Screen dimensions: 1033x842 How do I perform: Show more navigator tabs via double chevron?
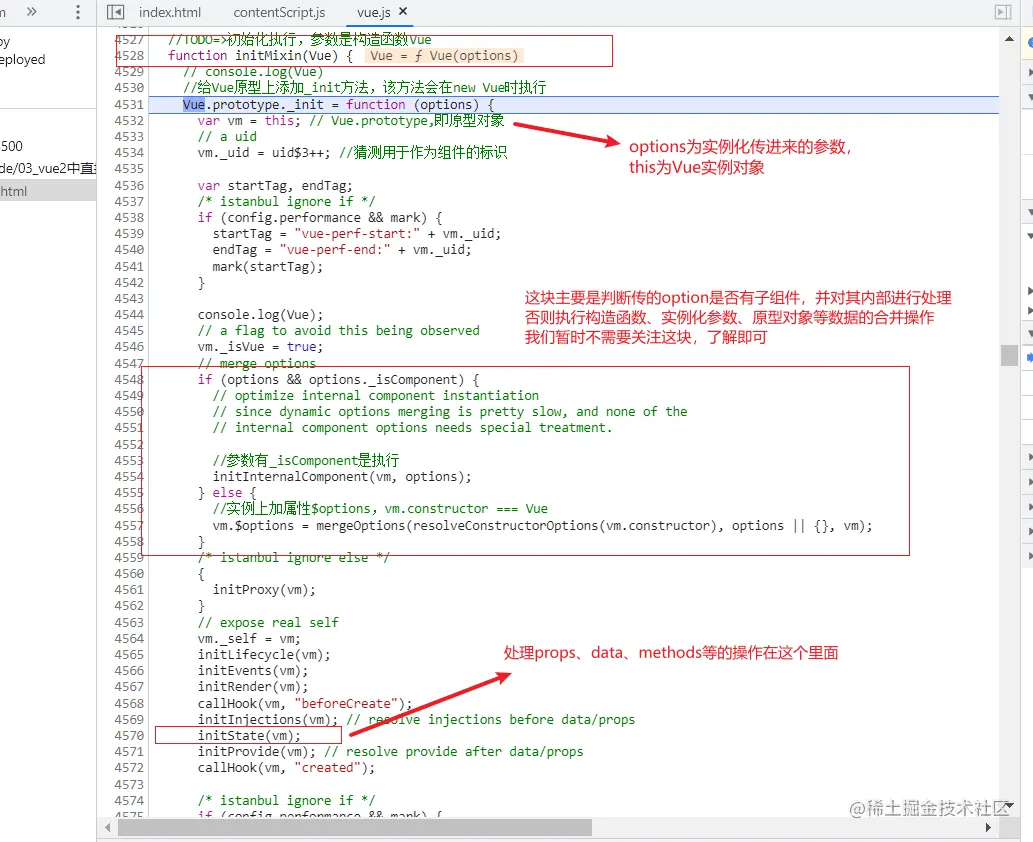31,11
